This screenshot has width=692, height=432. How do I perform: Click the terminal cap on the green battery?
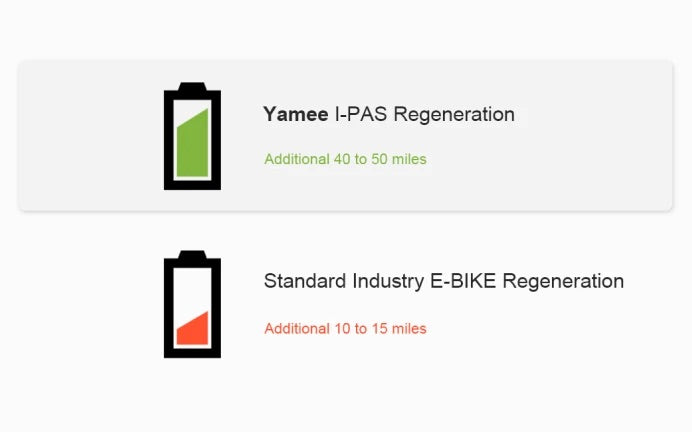point(192,86)
